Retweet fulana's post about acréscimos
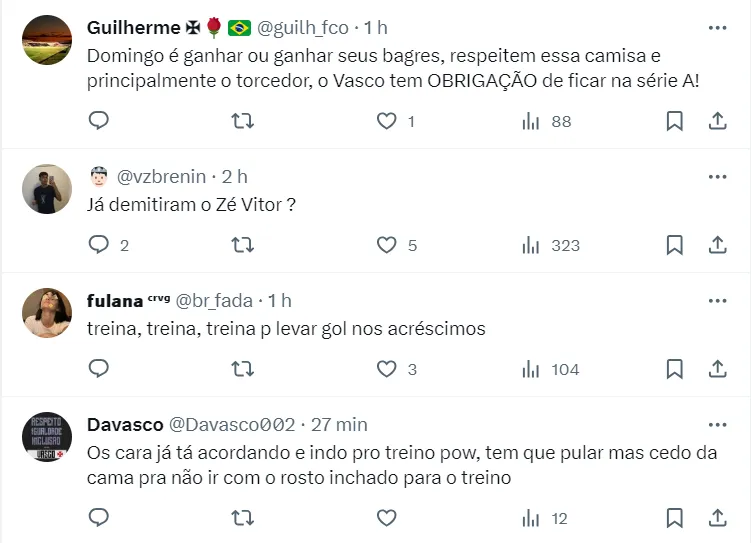The width and height of the screenshot is (751, 543). 242,369
